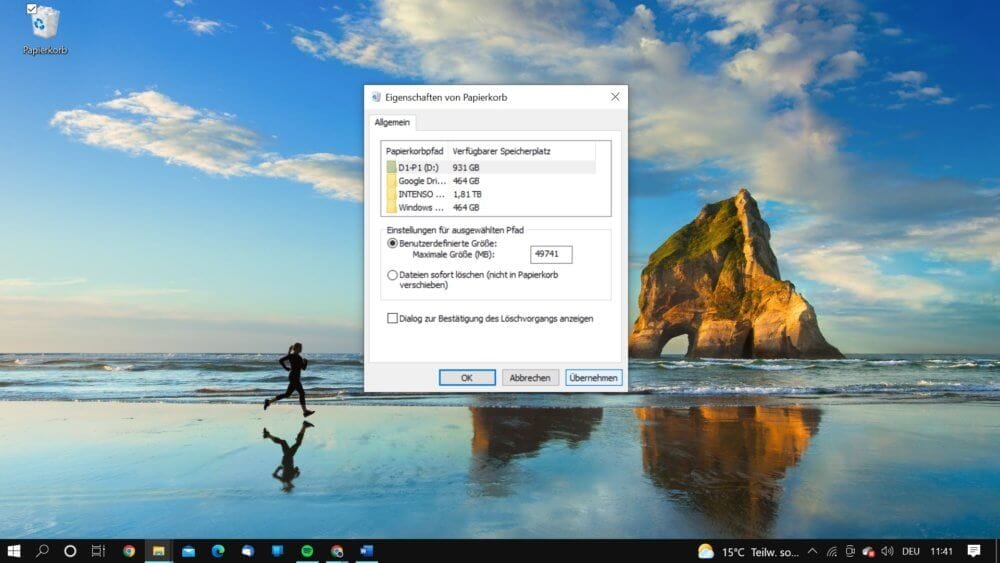Enable Dialog zur Bestätigung des Löschvorgangs checkbox
The image size is (1000, 563).
[x=392, y=318]
